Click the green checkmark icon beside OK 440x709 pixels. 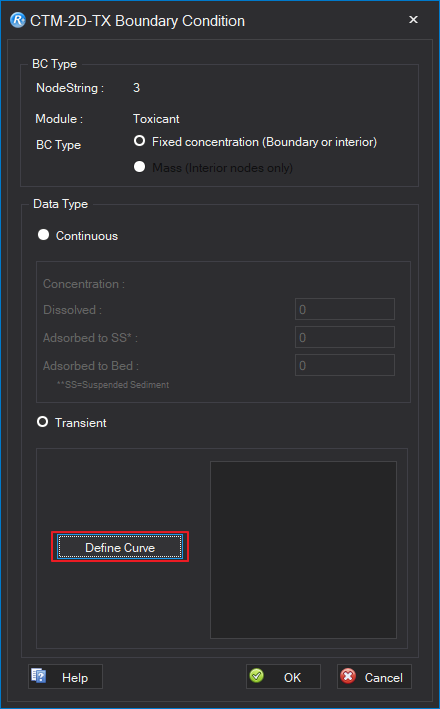256,676
